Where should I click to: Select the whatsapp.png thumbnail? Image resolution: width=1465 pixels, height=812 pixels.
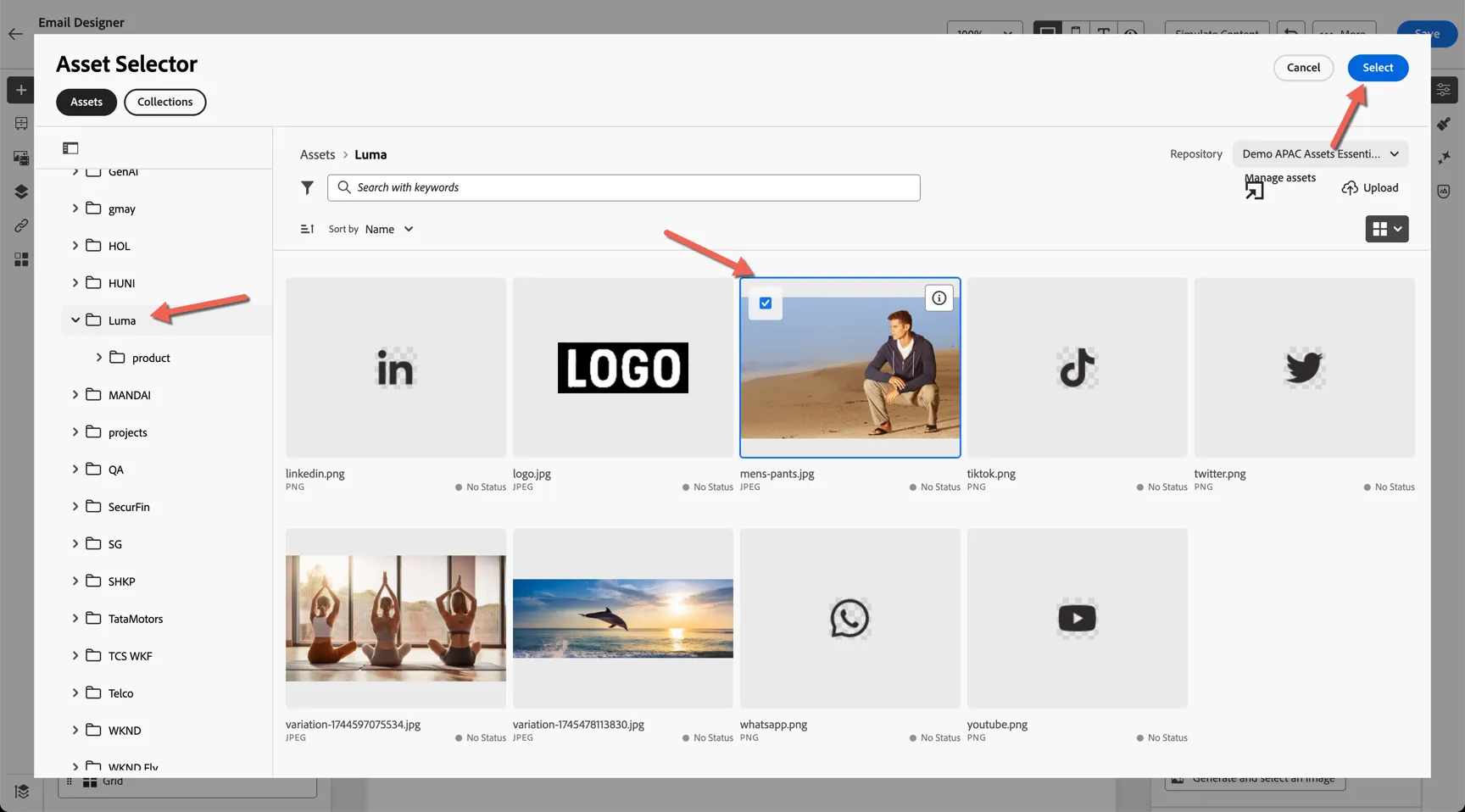point(850,619)
